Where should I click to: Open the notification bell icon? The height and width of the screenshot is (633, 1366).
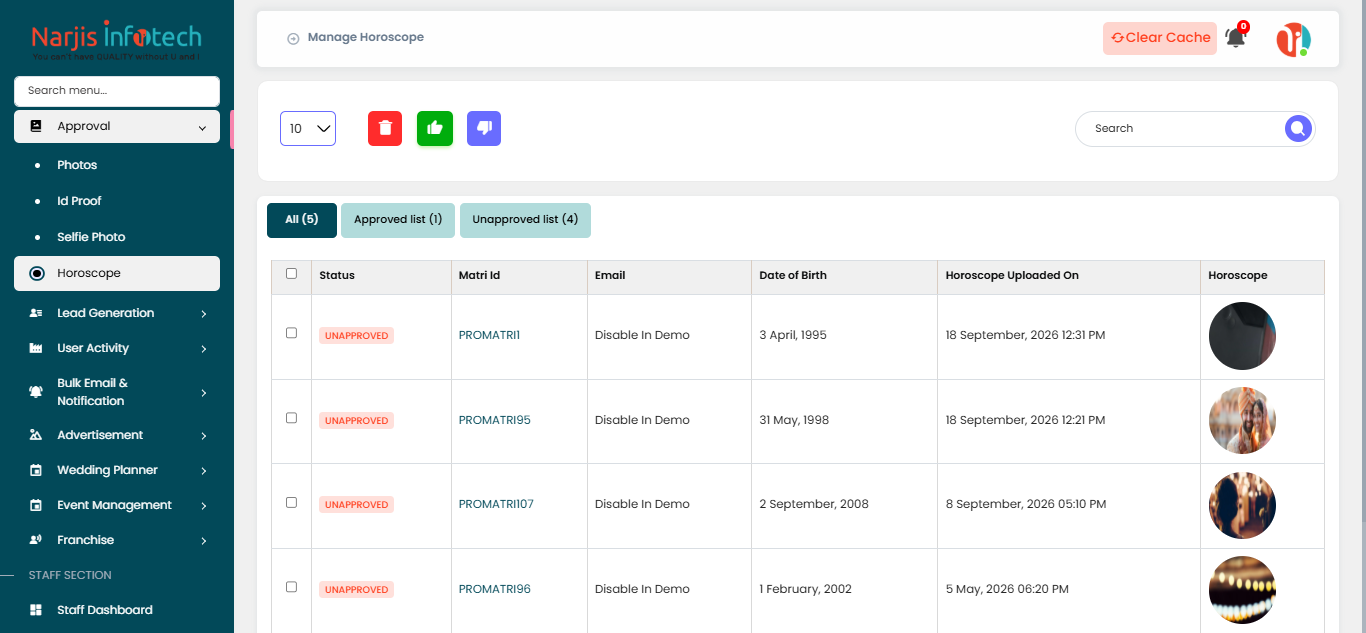(1236, 38)
